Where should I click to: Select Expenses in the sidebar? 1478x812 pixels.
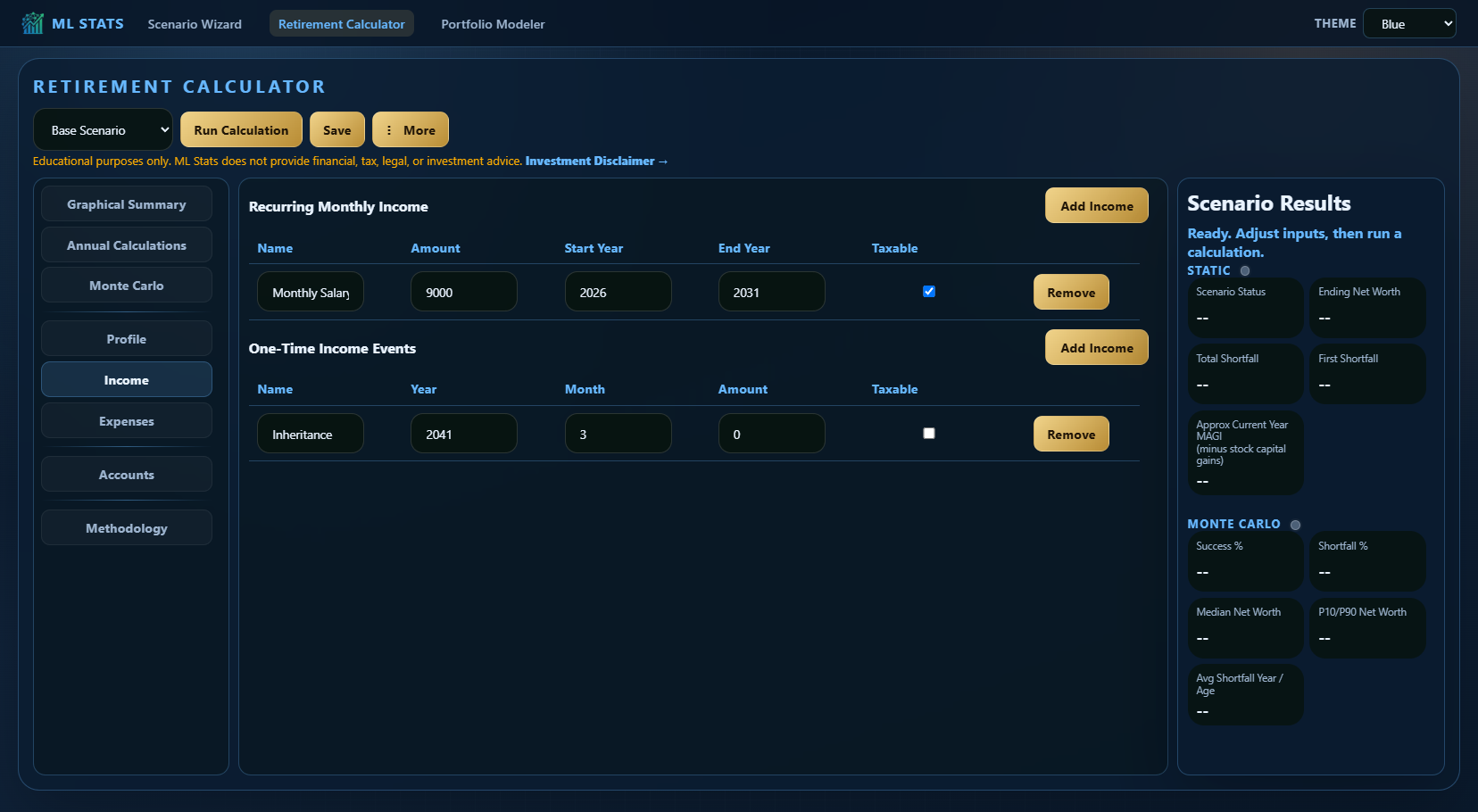[127, 421]
